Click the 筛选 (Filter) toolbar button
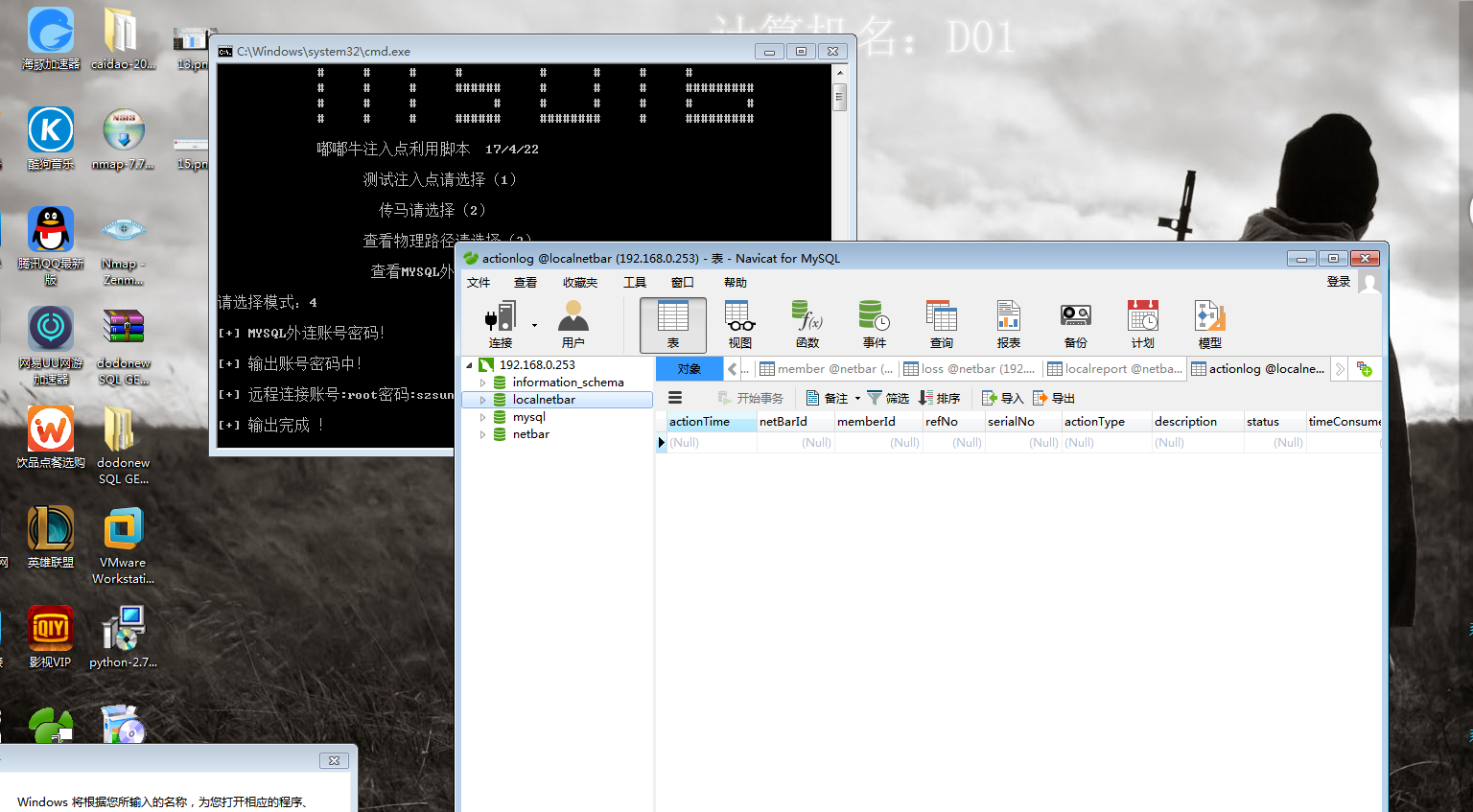This screenshot has height=812, width=1473. [888, 398]
